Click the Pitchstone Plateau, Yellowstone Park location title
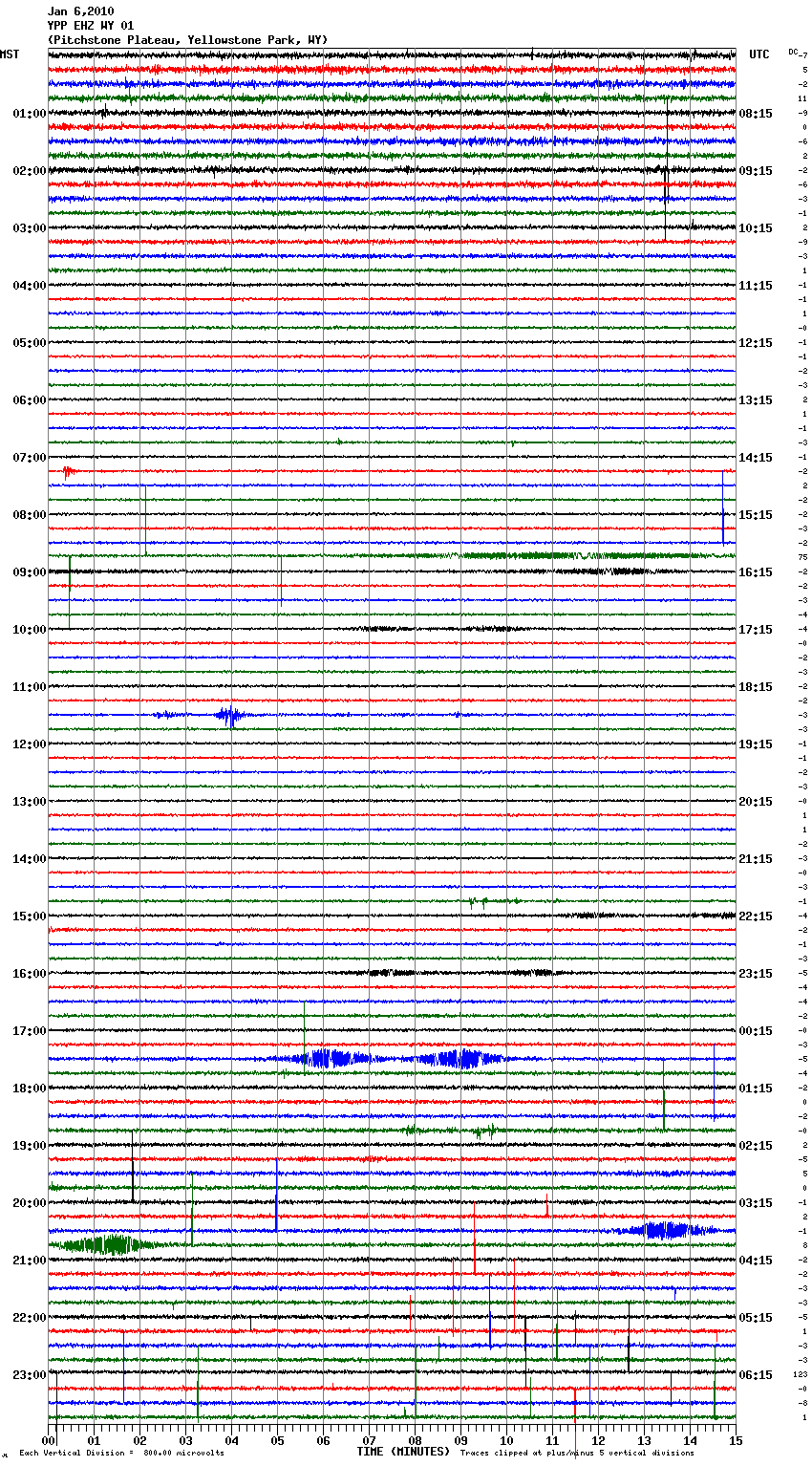This screenshot has height=1466, width=812. pos(187,40)
